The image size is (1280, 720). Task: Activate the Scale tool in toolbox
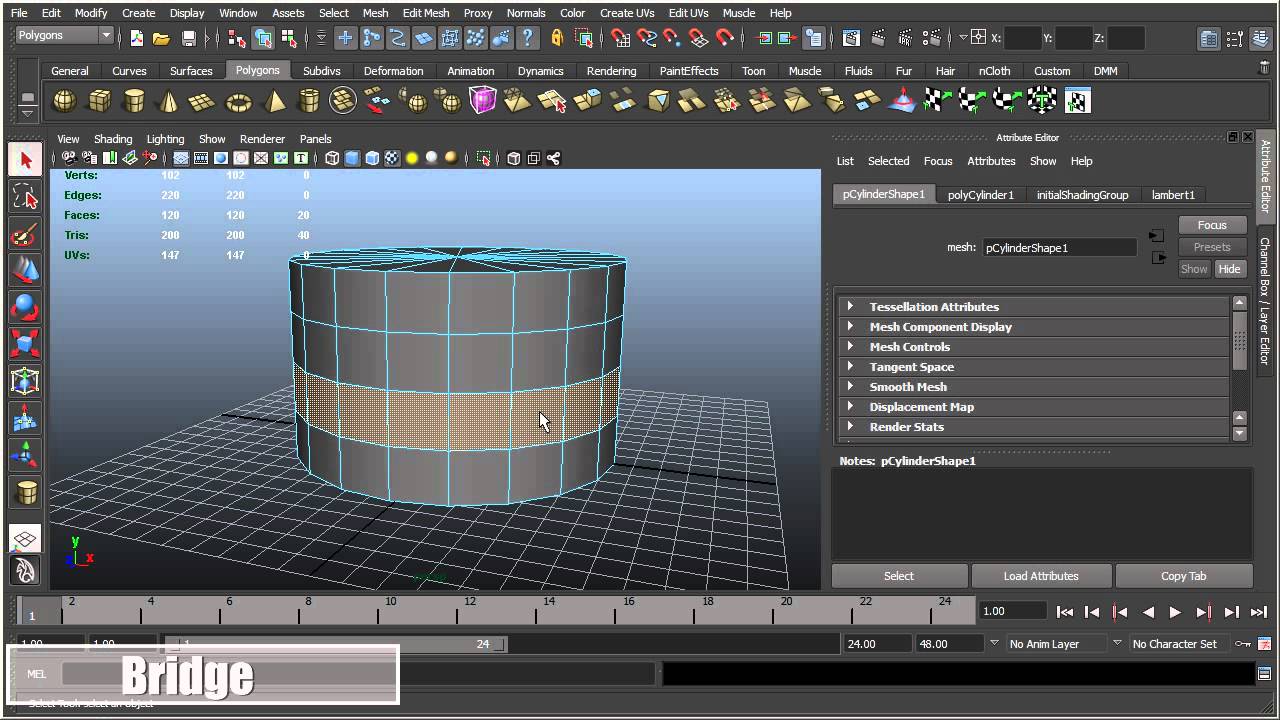point(25,343)
